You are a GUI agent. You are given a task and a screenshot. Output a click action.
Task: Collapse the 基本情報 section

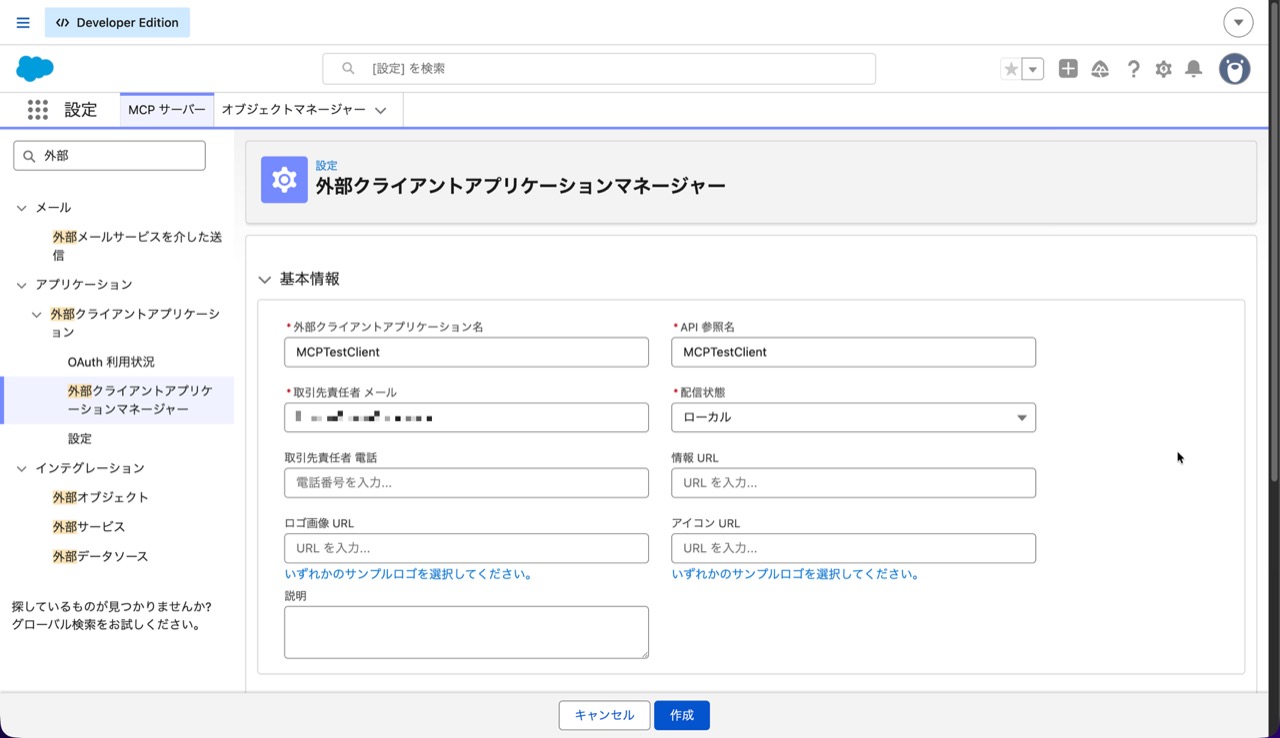click(265, 280)
